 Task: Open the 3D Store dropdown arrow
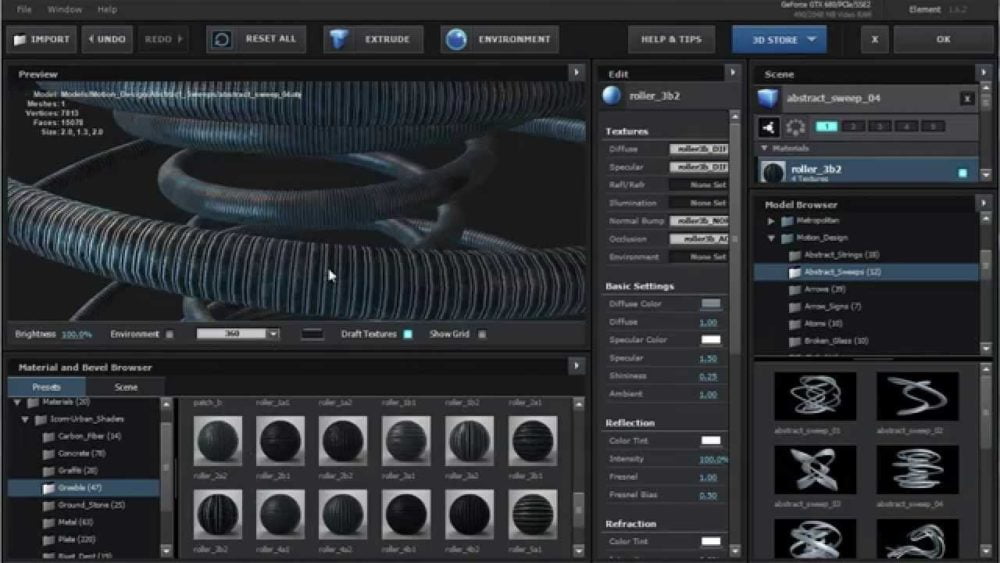[x=812, y=40]
